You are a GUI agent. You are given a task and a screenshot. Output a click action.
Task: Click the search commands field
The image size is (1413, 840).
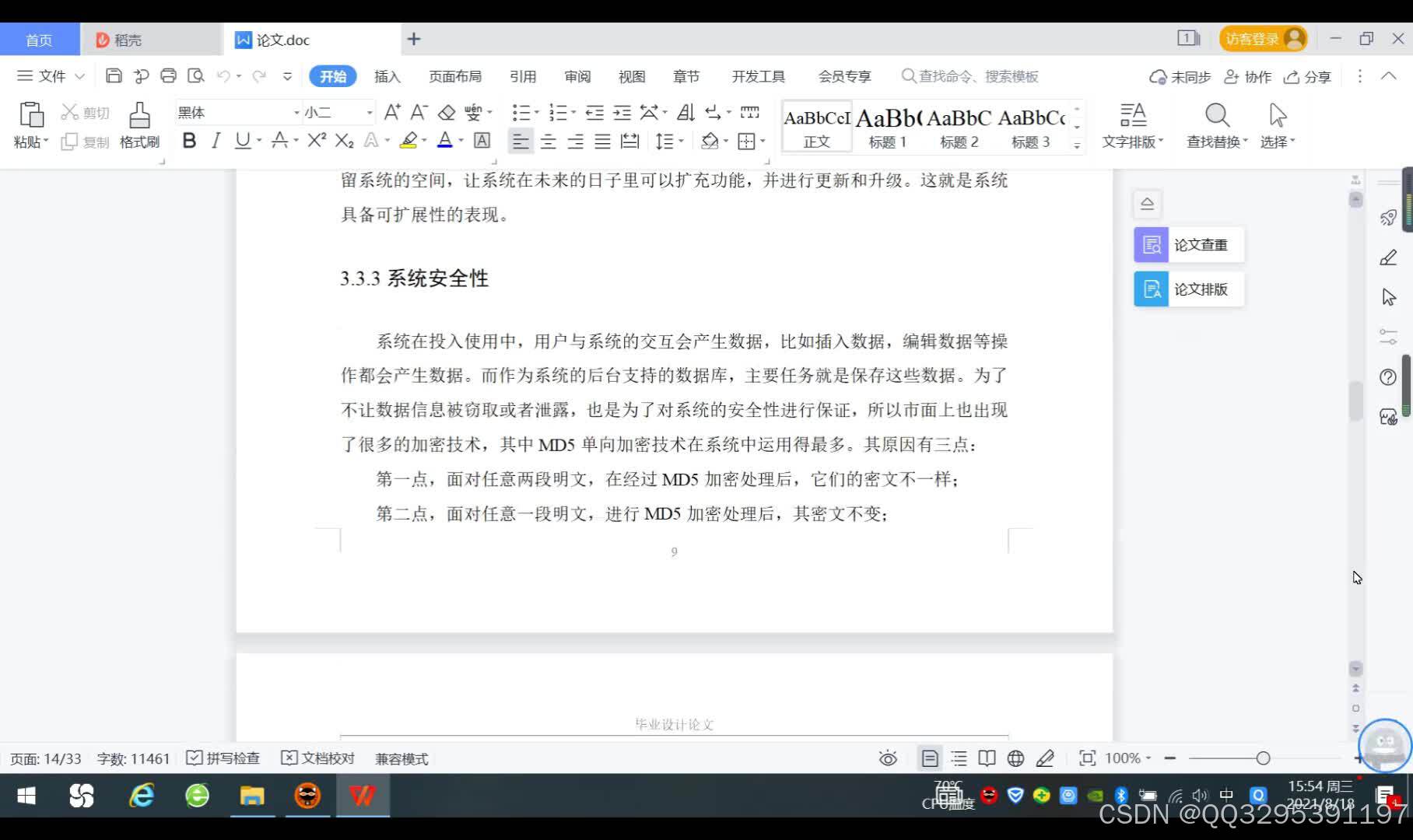[x=969, y=76]
